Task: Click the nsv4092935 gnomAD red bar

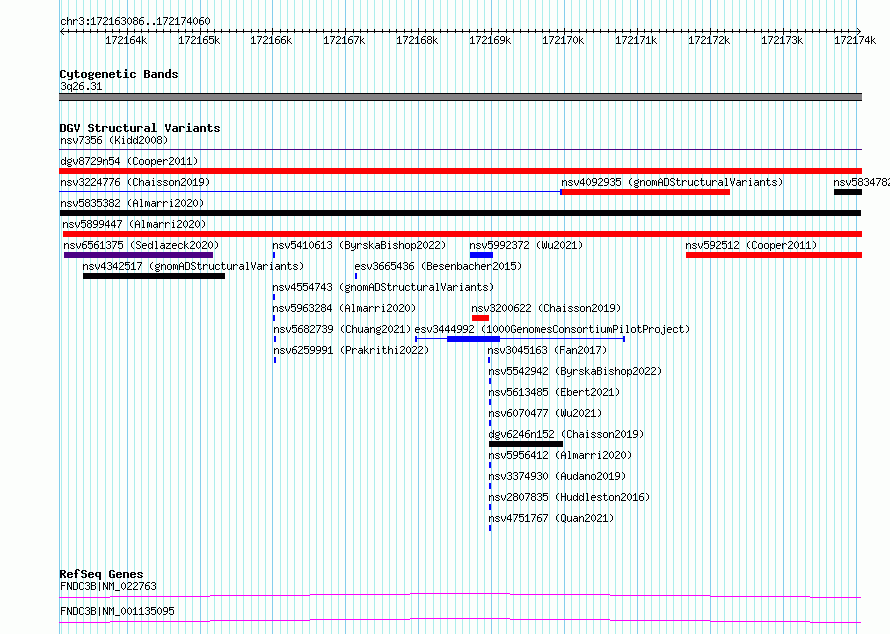Action: click(645, 192)
